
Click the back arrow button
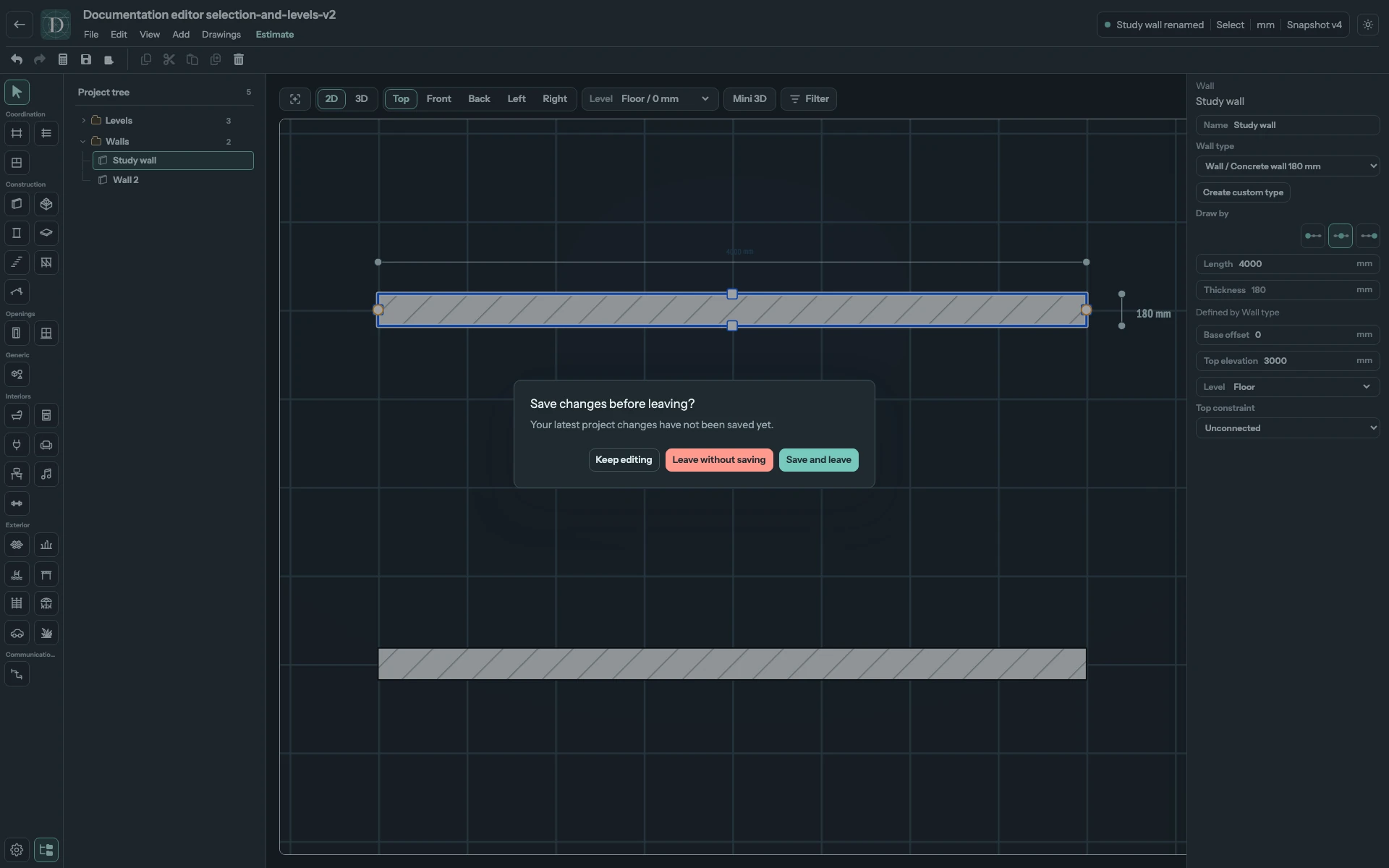[20, 25]
